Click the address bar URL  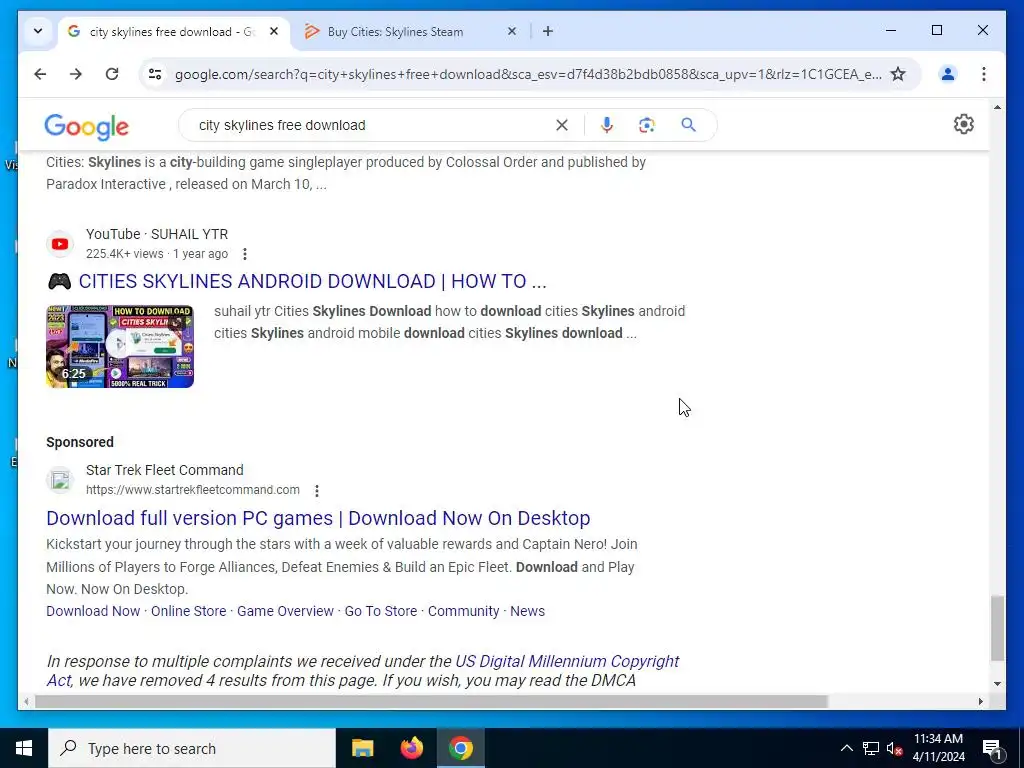528,74
